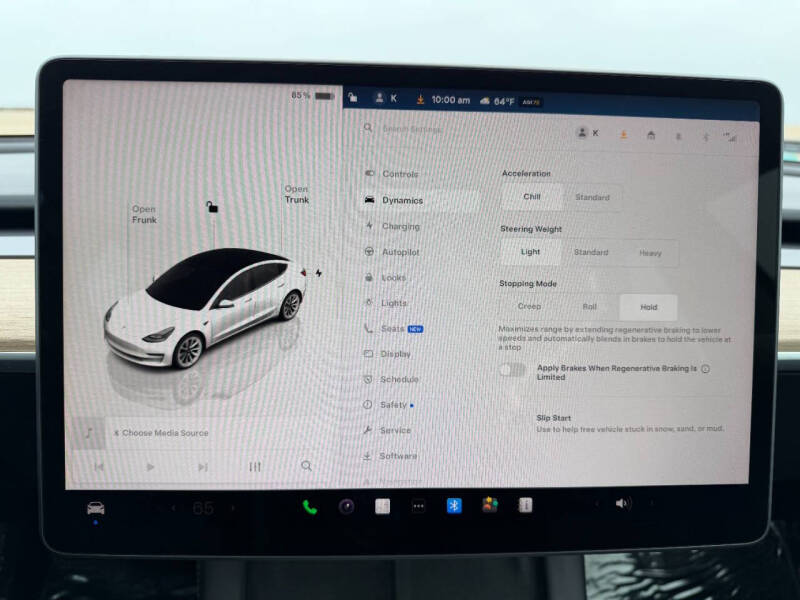
Task: Tap the music note icon in the media bar
Action: pos(89,433)
